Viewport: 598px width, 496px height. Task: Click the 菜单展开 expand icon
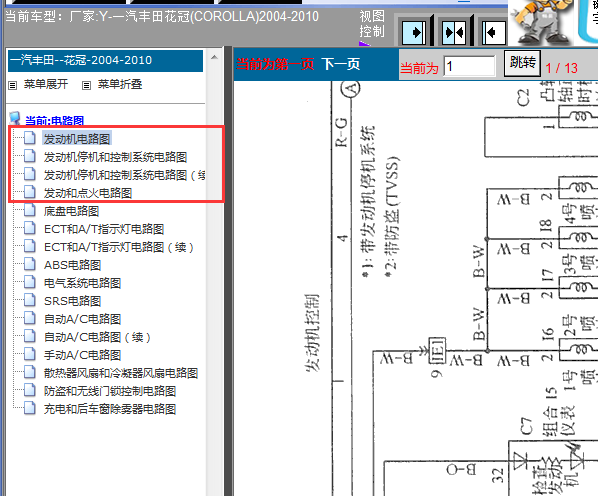point(13,85)
